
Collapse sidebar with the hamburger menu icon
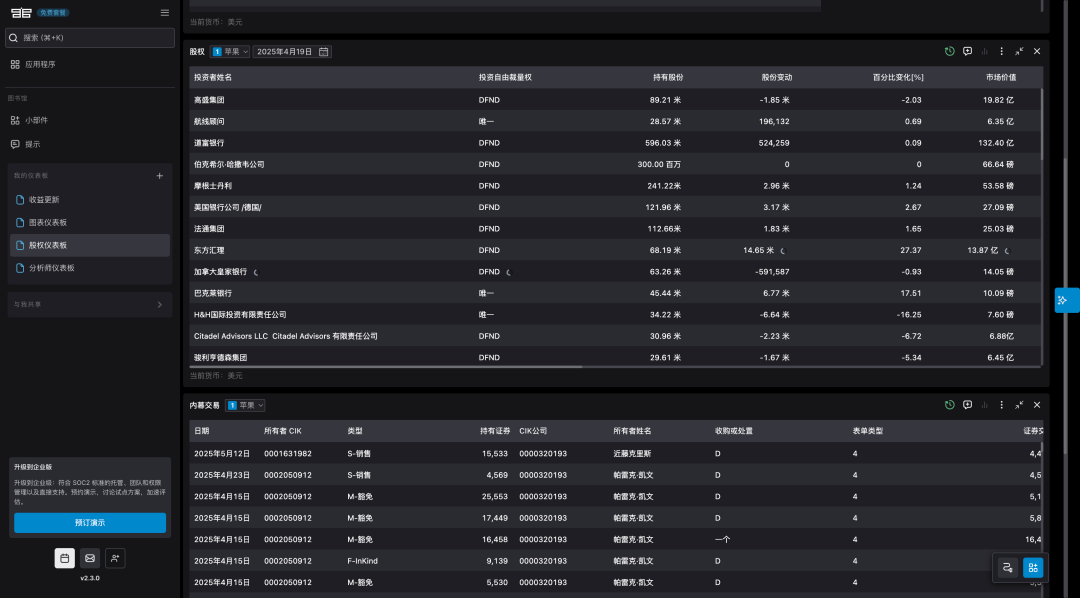coord(165,12)
